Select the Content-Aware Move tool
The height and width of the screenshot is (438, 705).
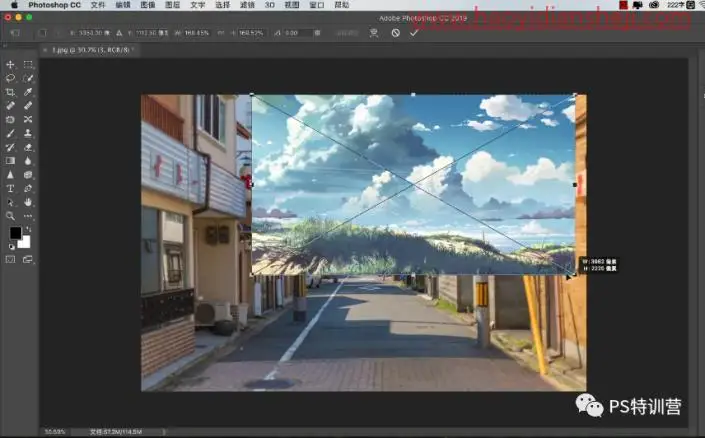[28, 120]
